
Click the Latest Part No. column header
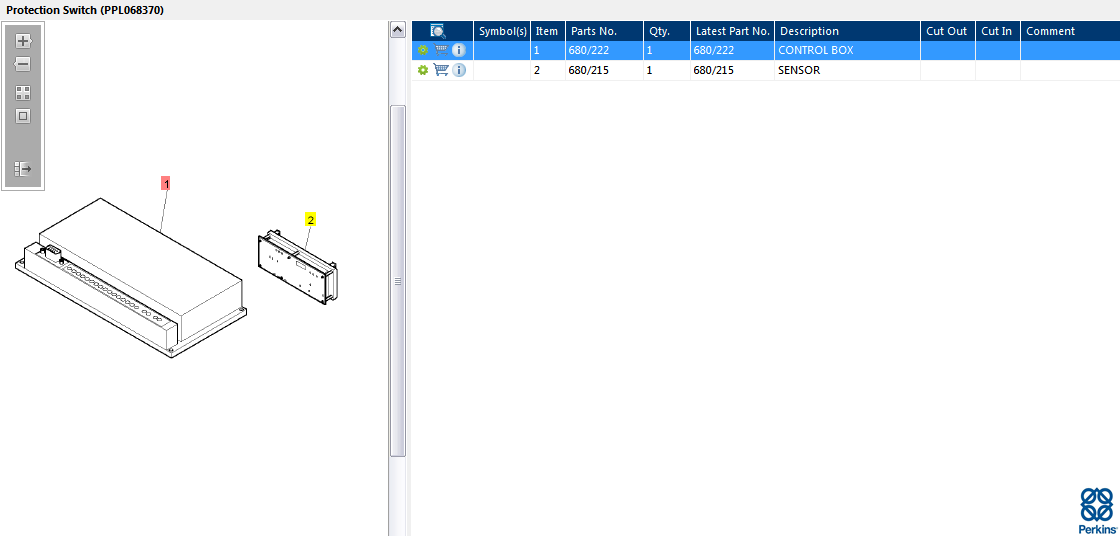point(733,31)
